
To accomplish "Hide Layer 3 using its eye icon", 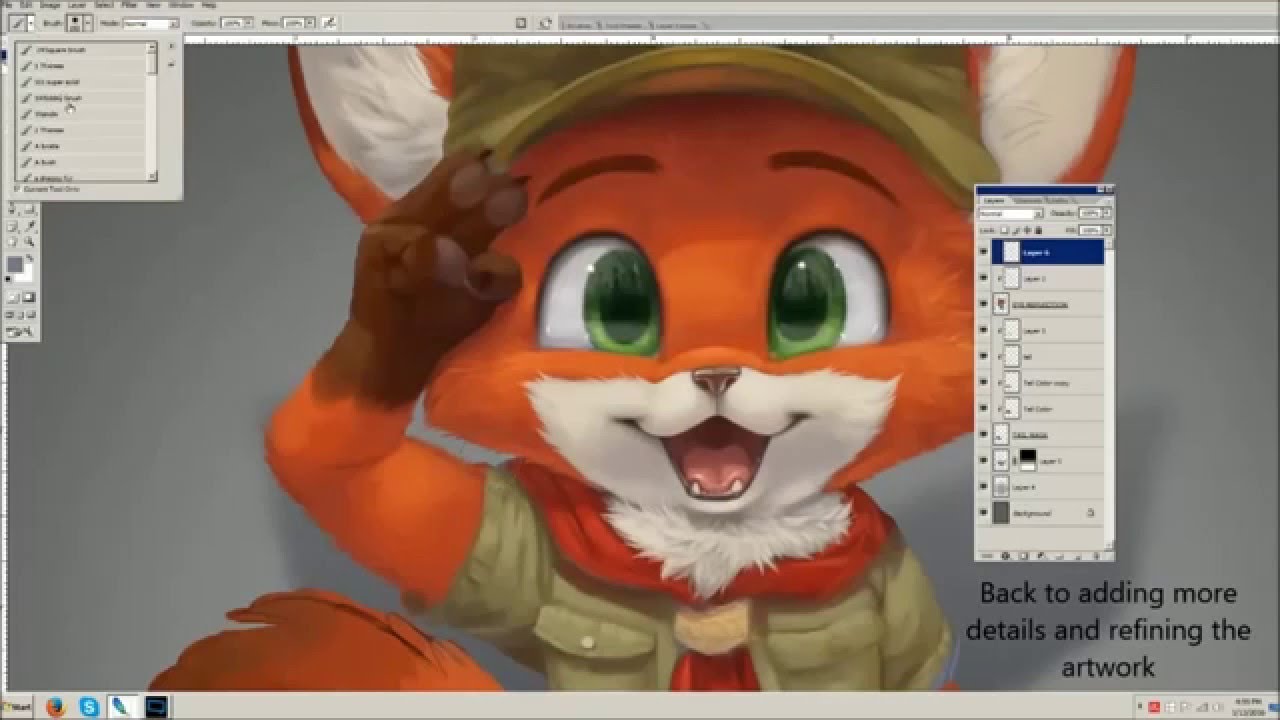I will (984, 329).
